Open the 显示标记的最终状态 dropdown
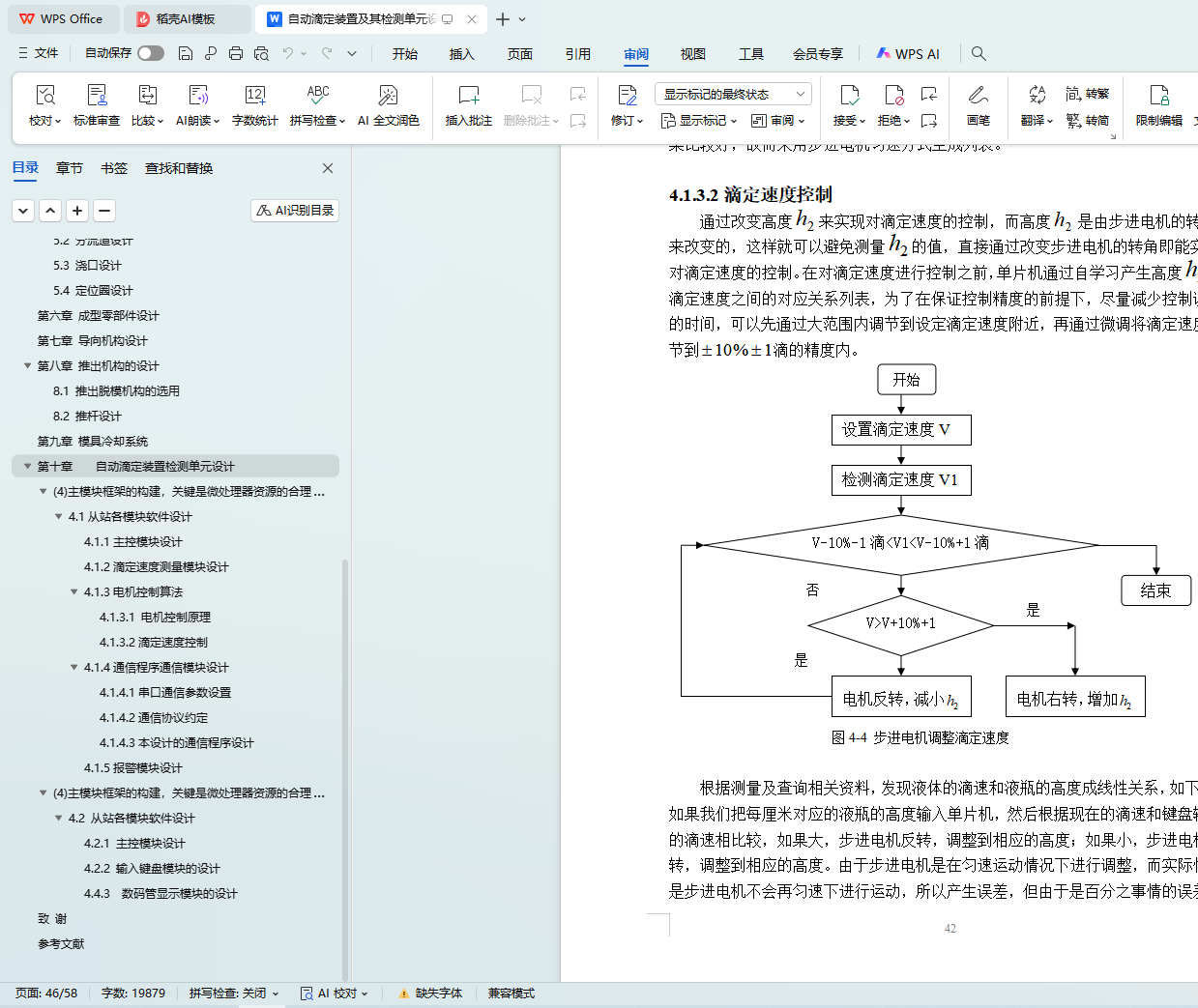Viewport: 1198px width, 1008px height. coord(732,94)
